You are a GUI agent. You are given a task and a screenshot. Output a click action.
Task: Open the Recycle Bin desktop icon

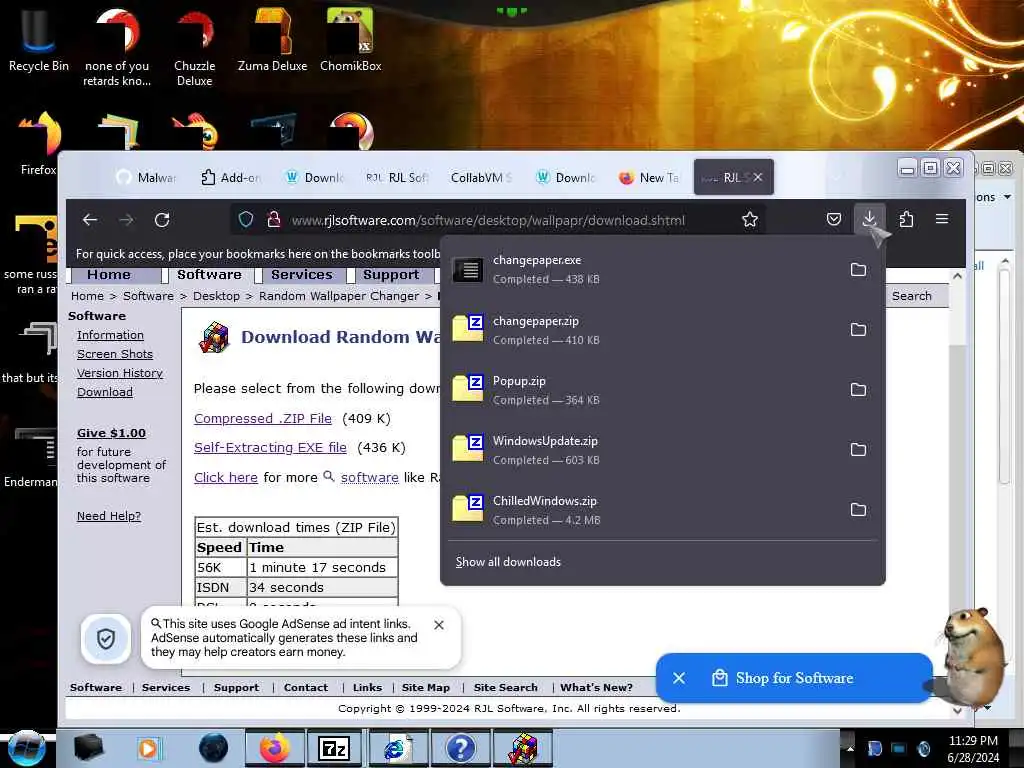[x=39, y=39]
